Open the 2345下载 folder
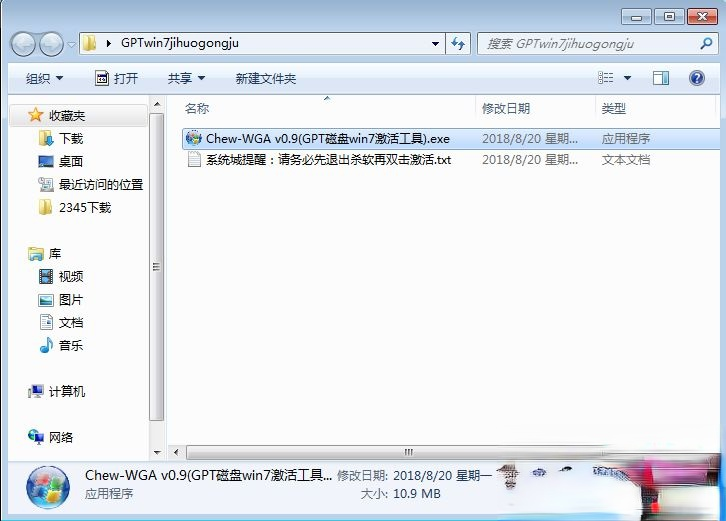Image resolution: width=726 pixels, height=521 pixels. click(85, 207)
